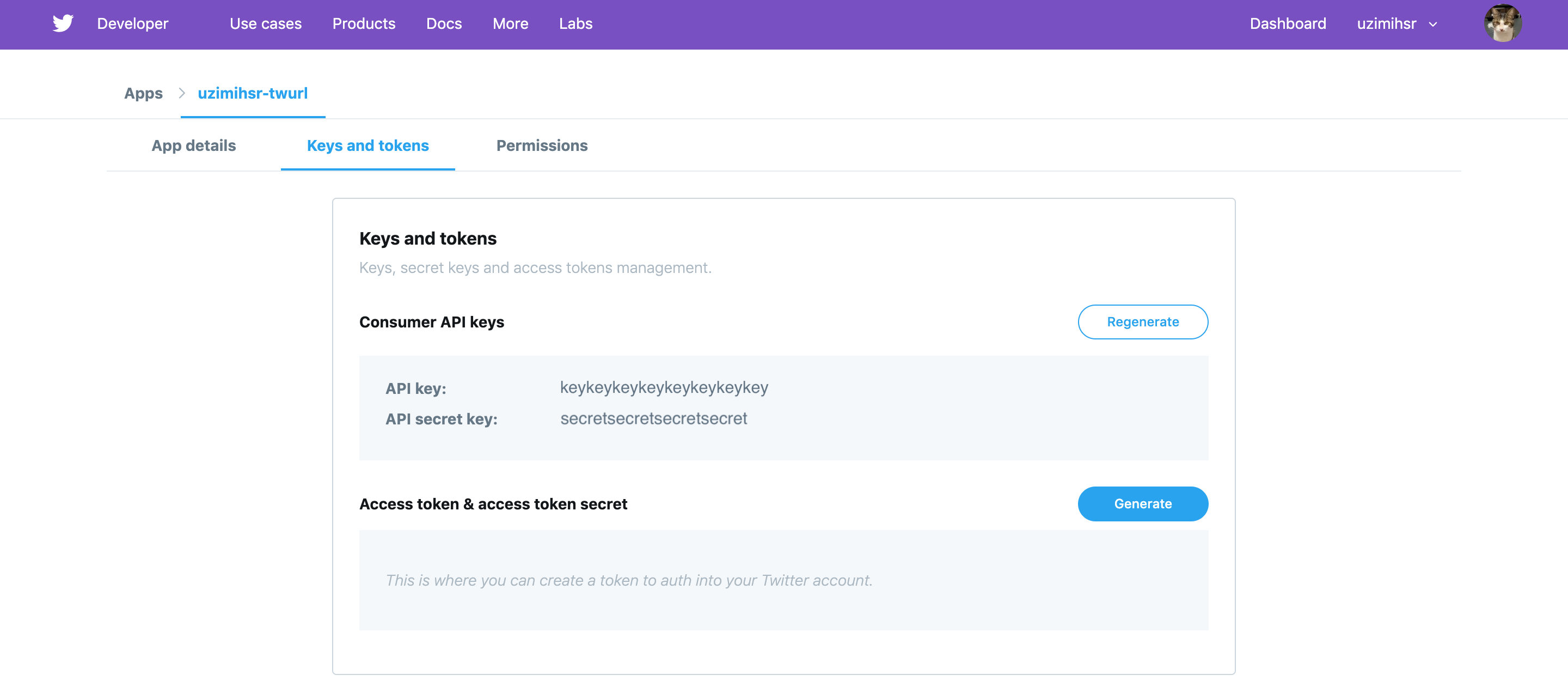
Task: Open the Products menu
Action: [x=363, y=24]
